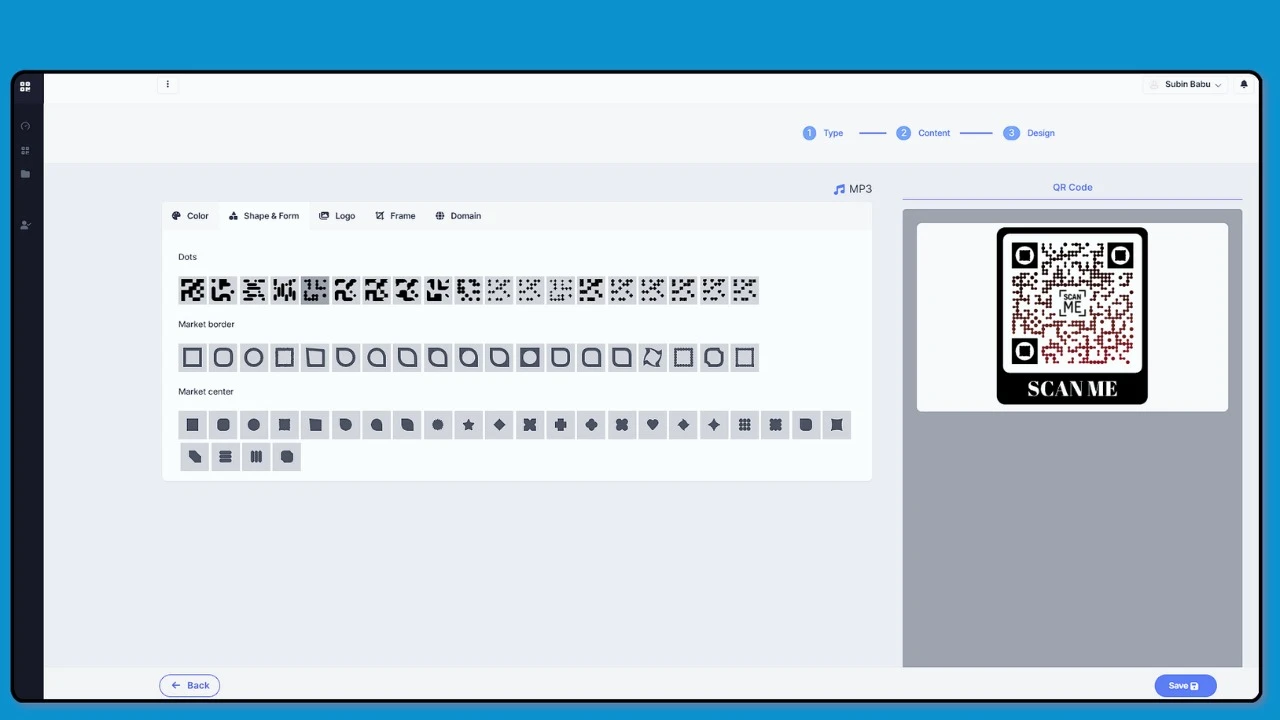Image resolution: width=1280 pixels, height=720 pixels.
Task: Open the folder icon in left sidebar
Action: [25, 174]
